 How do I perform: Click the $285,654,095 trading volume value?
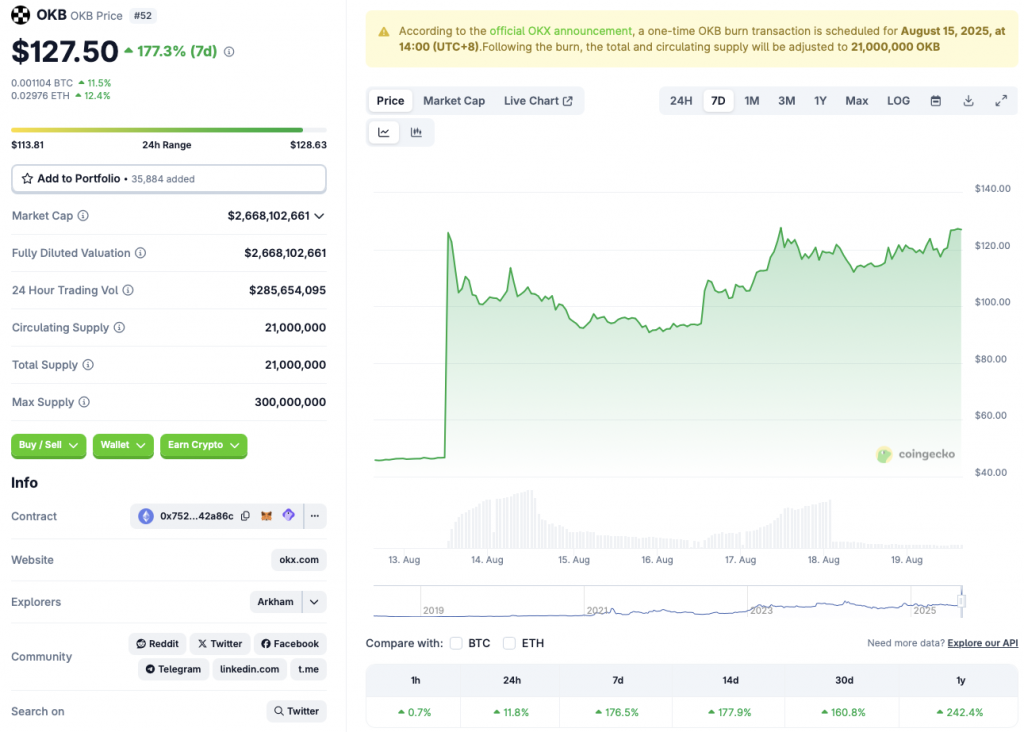pos(287,290)
